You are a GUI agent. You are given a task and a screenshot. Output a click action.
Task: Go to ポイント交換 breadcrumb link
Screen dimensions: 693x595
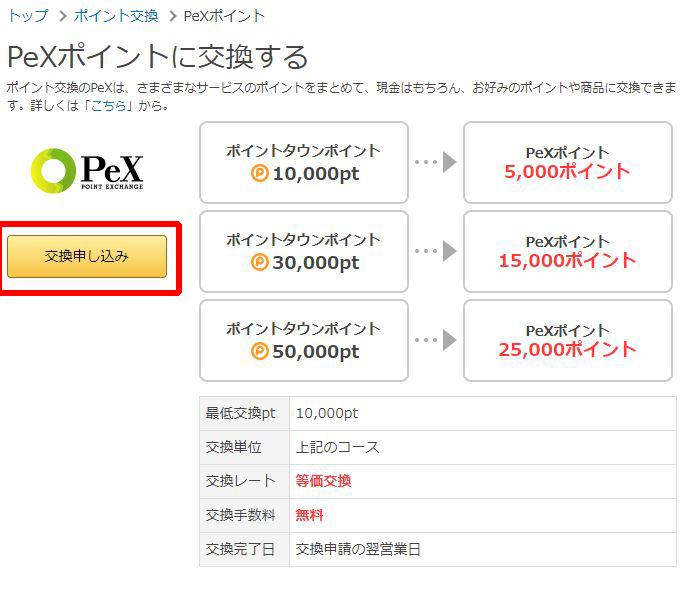point(116,16)
